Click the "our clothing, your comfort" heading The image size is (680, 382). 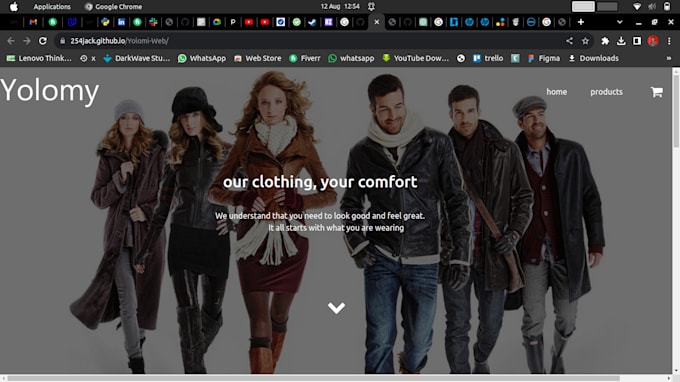coord(320,182)
